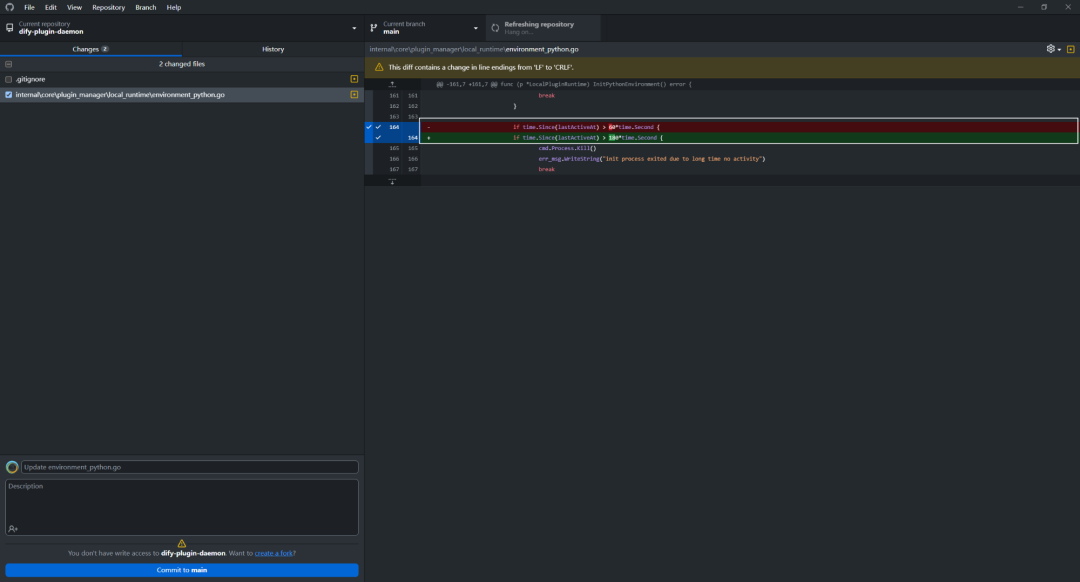Image resolution: width=1080 pixels, height=582 pixels.
Task: Expand diff upward above line 161
Action: point(393,84)
